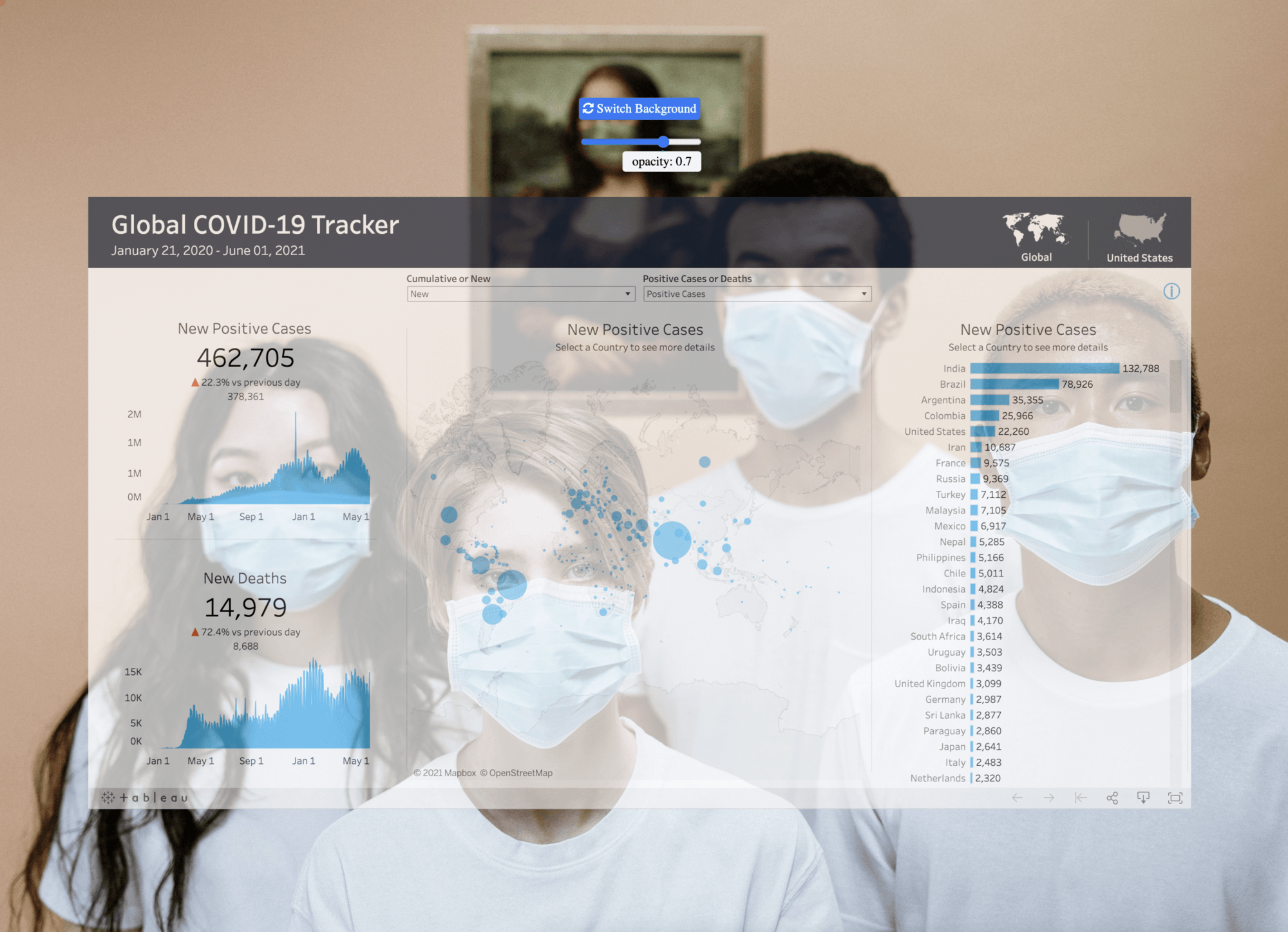1288x932 pixels.
Task: Click the information tooltip icon
Action: click(1172, 291)
